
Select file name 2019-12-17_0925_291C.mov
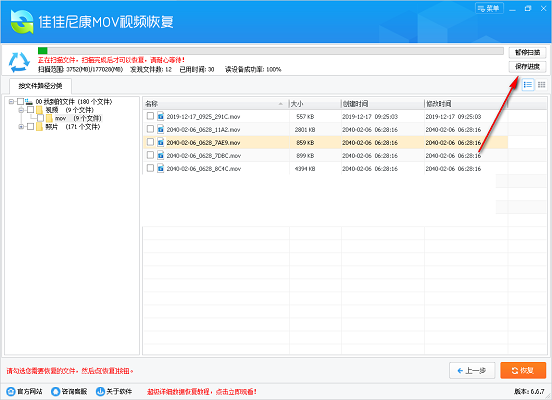203,117
